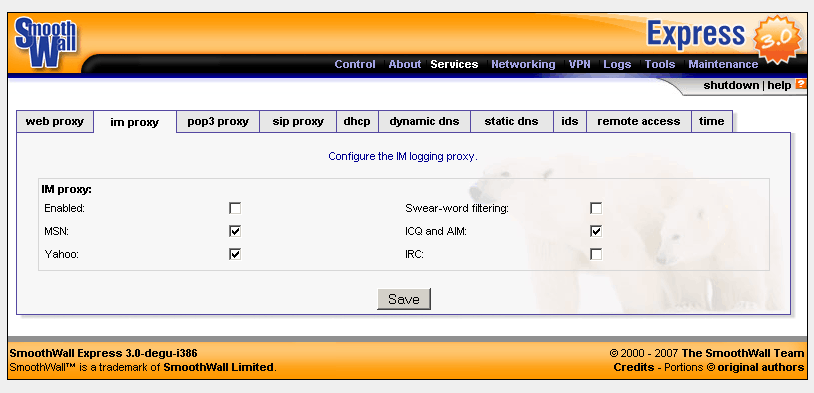Switch to the web proxy tab

click(55, 121)
